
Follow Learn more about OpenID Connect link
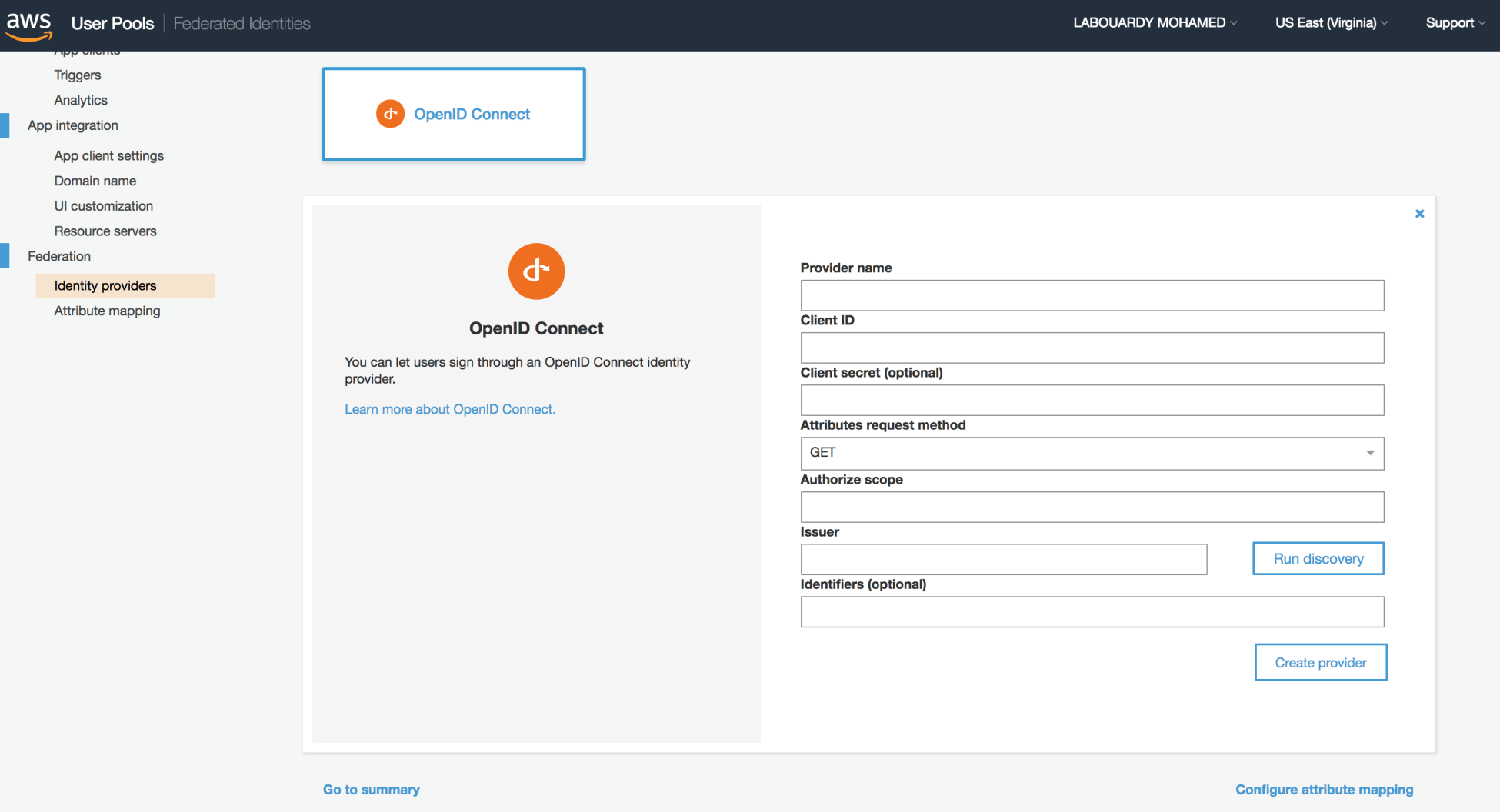click(450, 409)
